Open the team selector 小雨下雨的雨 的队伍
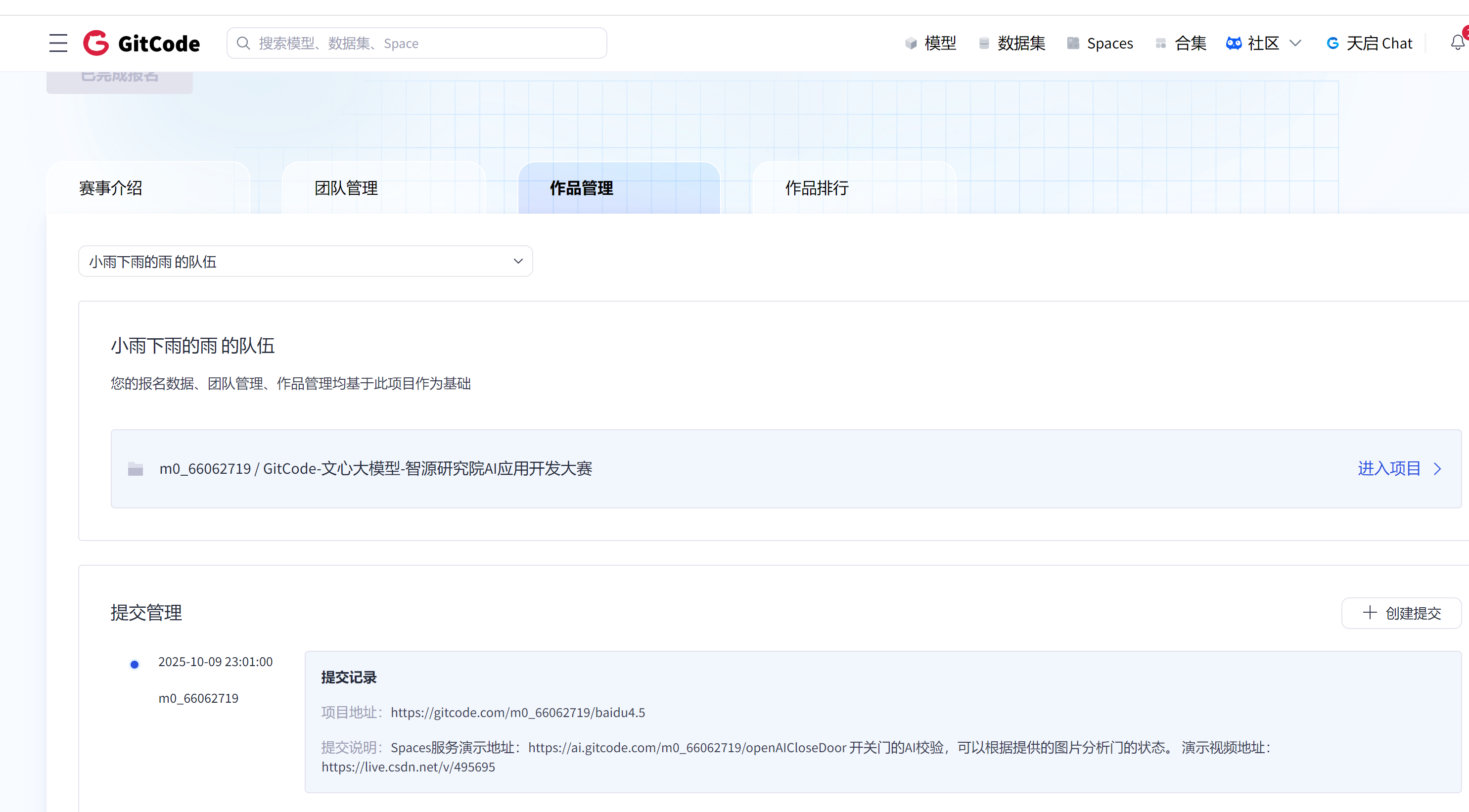The height and width of the screenshot is (812, 1469). pyautogui.click(x=305, y=261)
